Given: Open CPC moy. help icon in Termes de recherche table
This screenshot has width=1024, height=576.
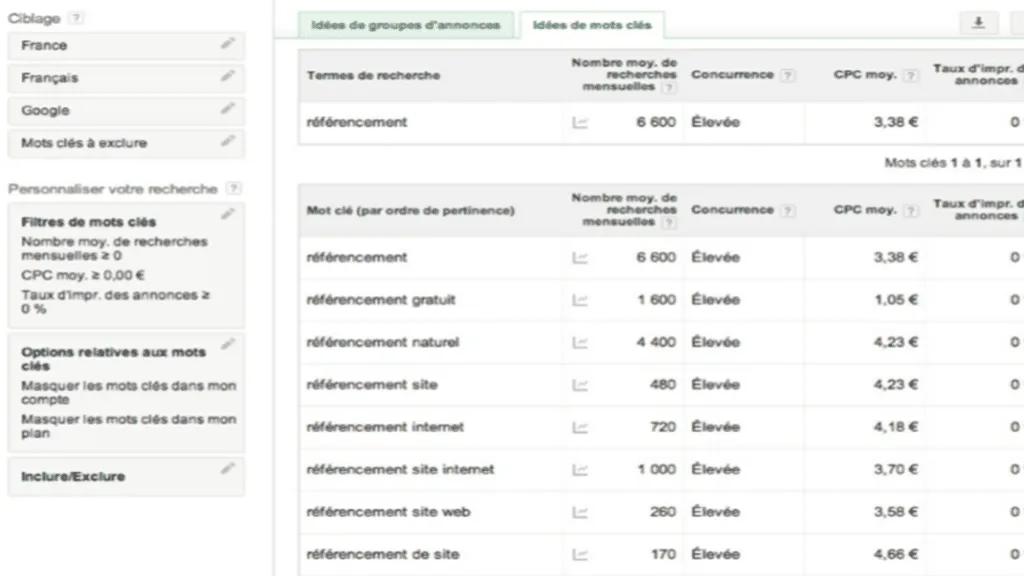Looking at the screenshot, I should click(x=910, y=75).
